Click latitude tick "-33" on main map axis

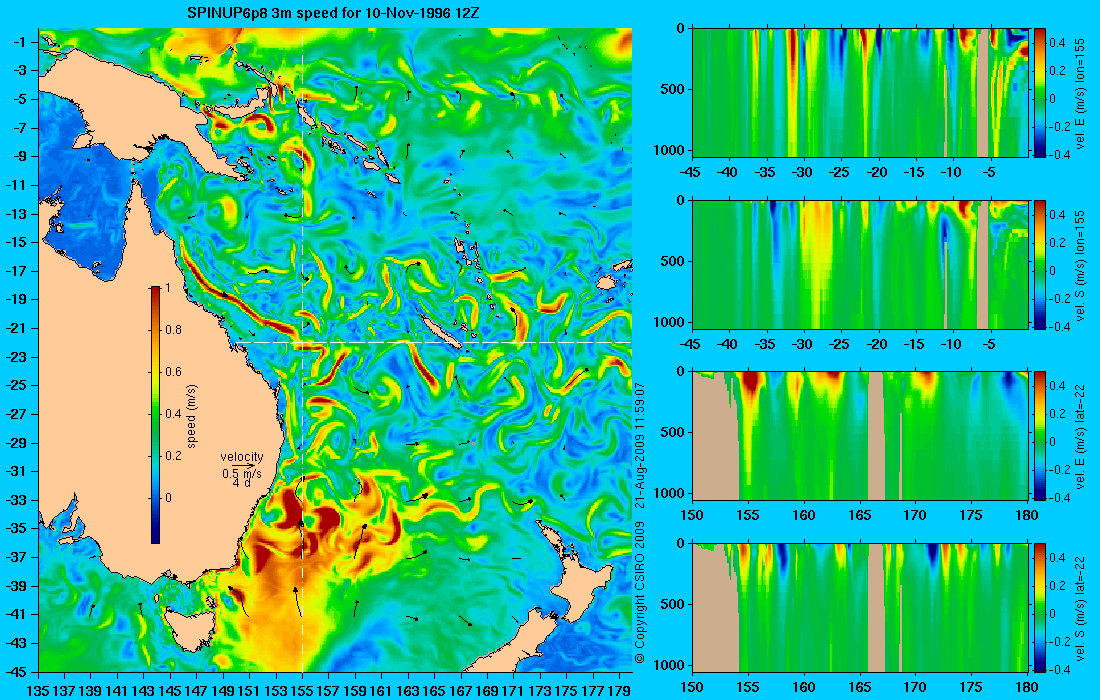[x=17, y=500]
